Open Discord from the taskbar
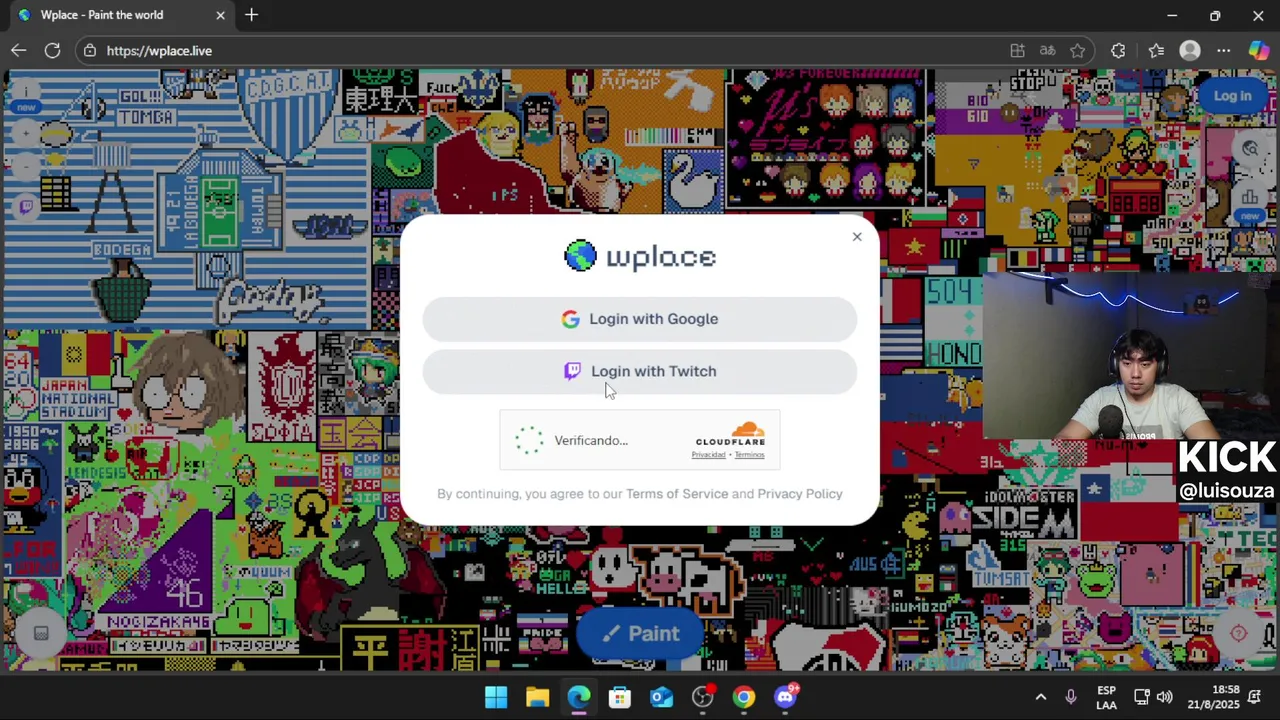 point(786,697)
